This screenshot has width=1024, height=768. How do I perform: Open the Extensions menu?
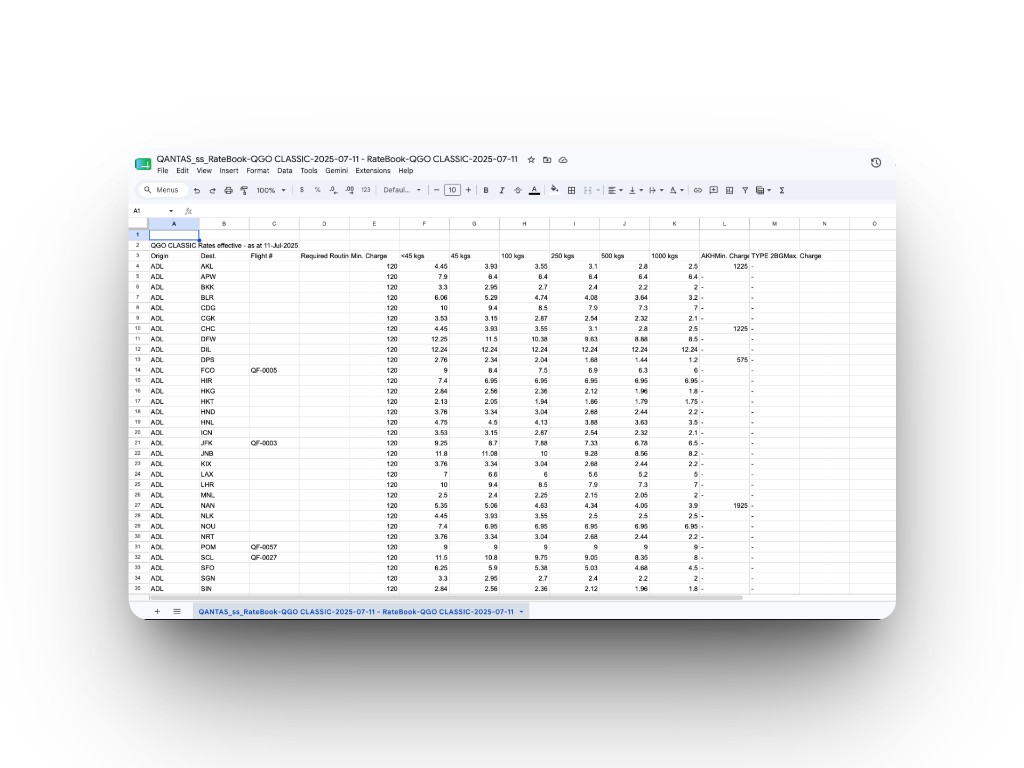(x=373, y=170)
